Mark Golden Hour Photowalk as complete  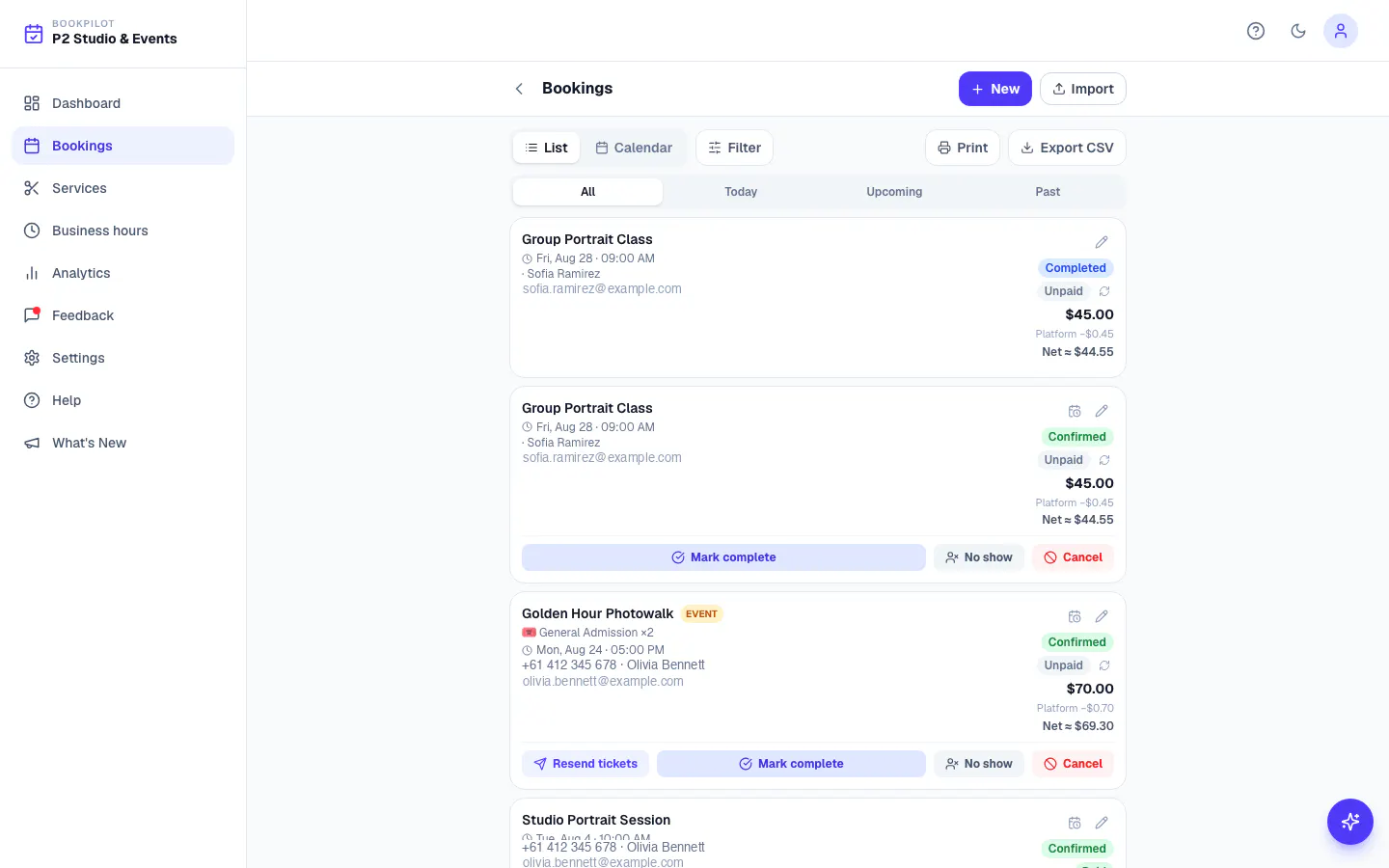coord(791,764)
